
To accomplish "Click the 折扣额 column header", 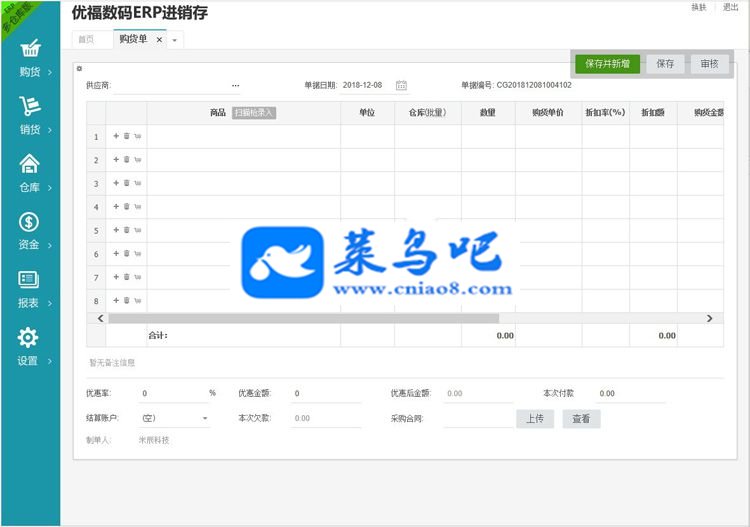I will (x=653, y=112).
